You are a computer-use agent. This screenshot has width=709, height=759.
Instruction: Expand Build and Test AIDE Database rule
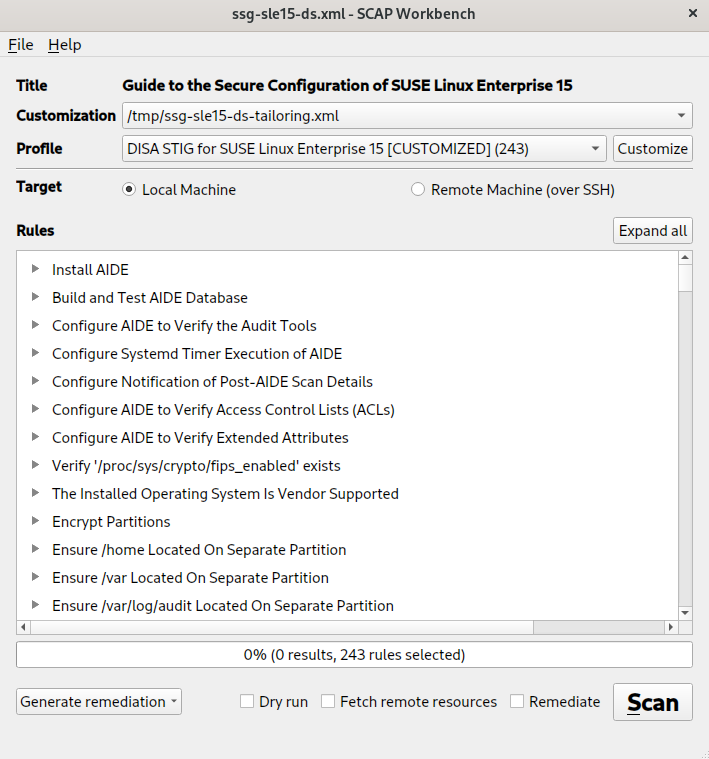coord(36,297)
